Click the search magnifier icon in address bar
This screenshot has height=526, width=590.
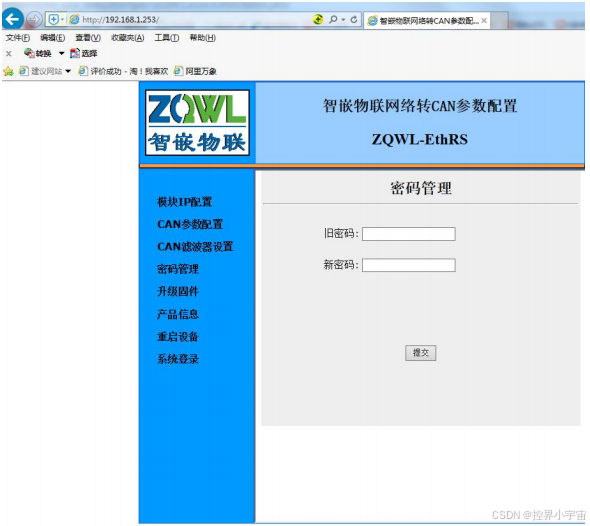[x=333, y=19]
